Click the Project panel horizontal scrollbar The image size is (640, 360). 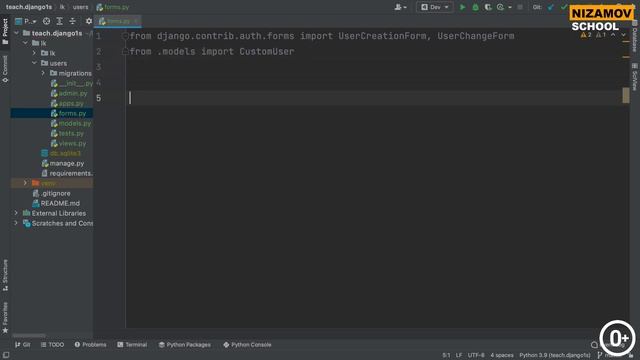29,336
